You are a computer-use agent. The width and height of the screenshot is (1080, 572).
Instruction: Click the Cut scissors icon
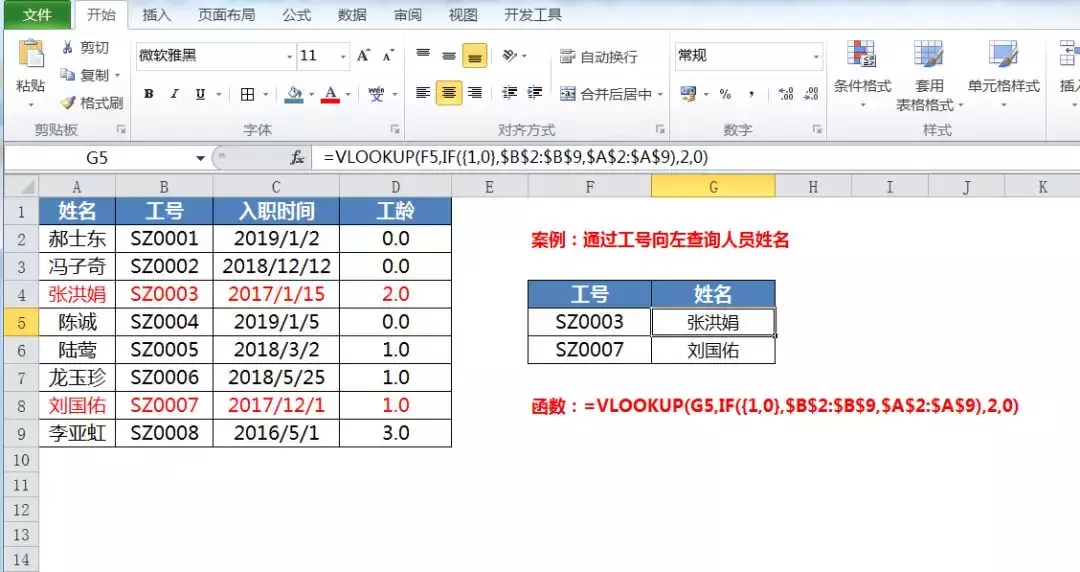tap(68, 48)
